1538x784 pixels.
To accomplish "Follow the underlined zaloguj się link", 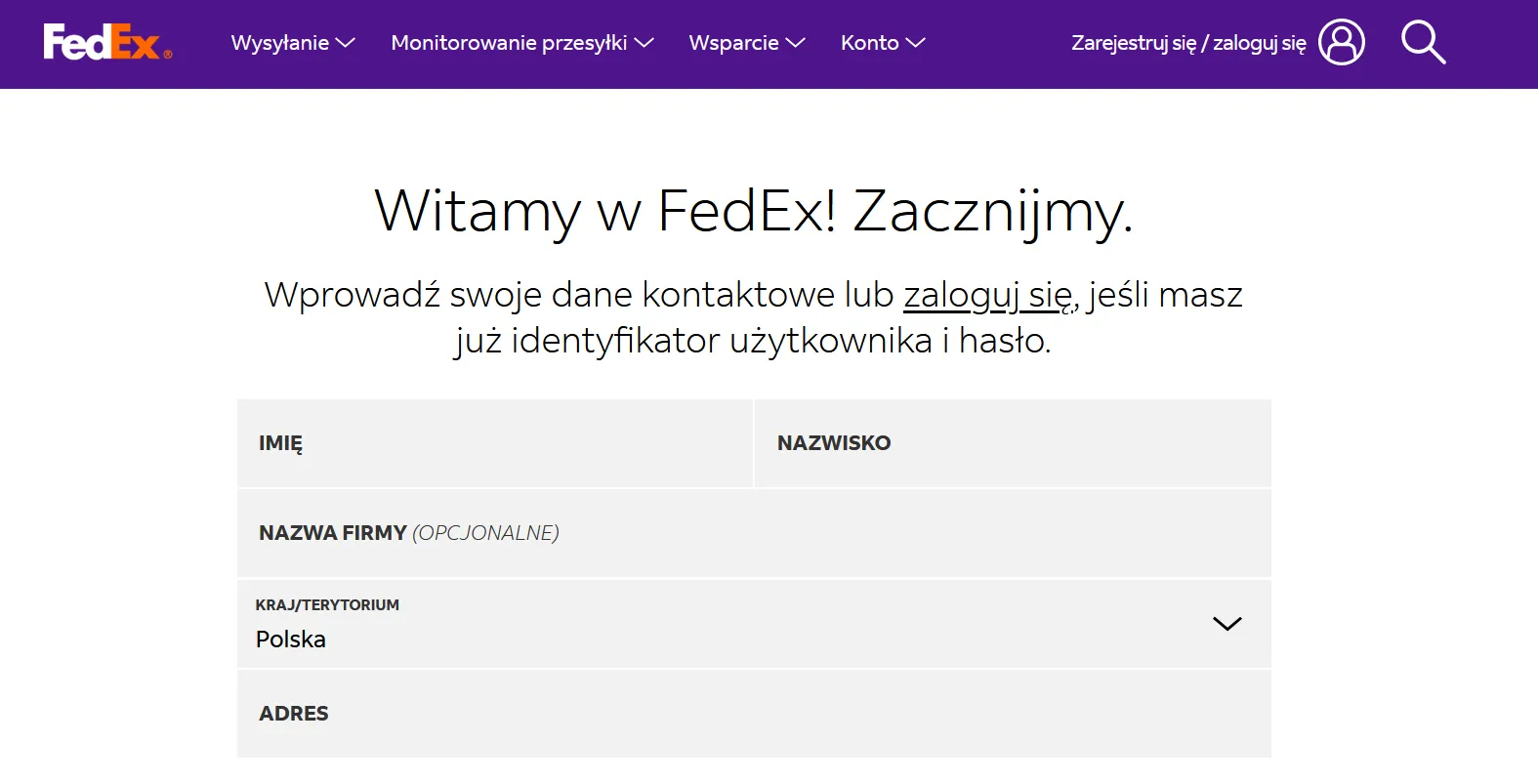I will tap(987, 295).
